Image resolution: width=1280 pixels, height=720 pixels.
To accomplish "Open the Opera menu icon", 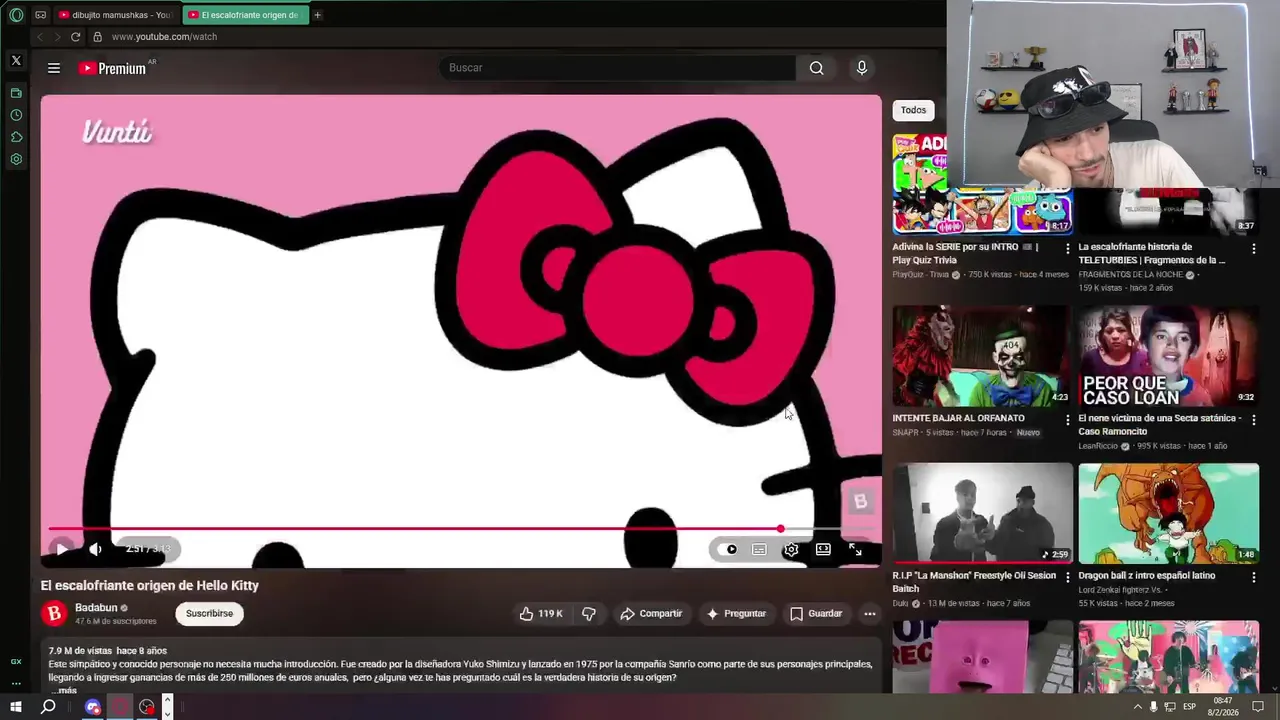I will click(x=16, y=15).
